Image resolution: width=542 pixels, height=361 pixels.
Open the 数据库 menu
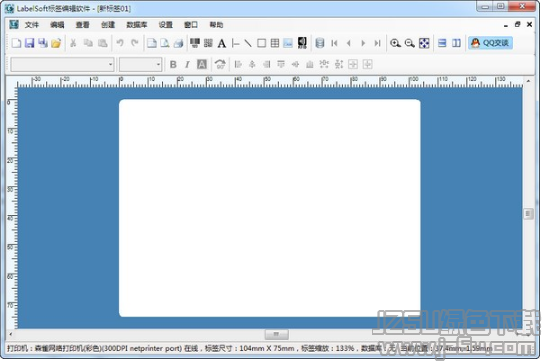tap(137, 25)
